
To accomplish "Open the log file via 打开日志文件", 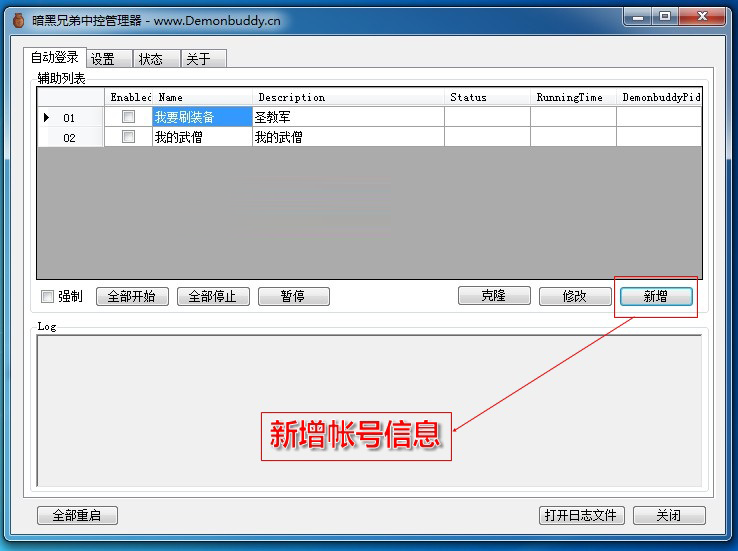I will click(581, 515).
